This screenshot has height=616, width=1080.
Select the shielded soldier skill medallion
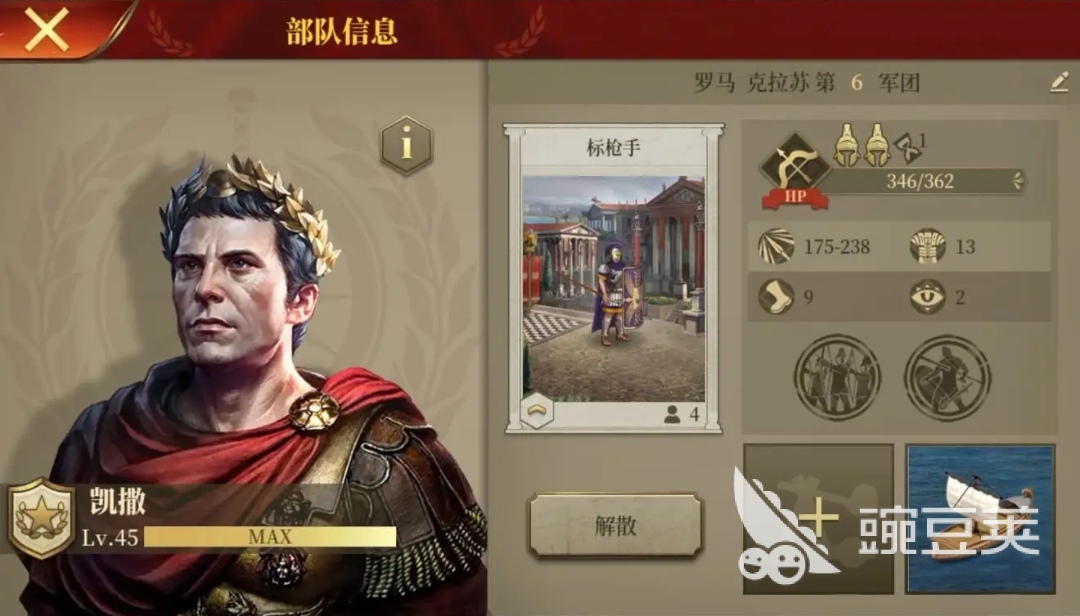tap(947, 378)
